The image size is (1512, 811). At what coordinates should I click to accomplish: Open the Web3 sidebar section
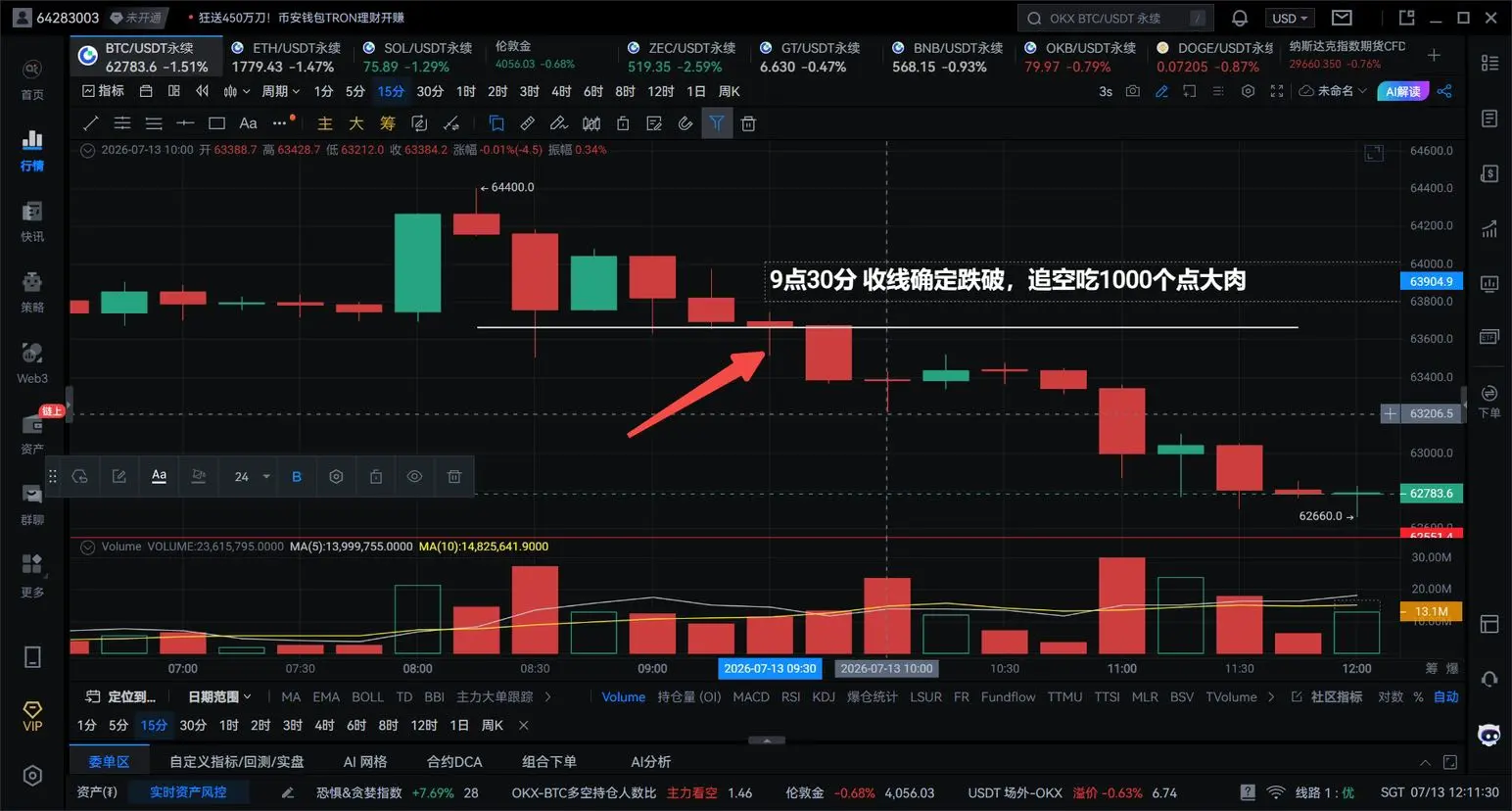point(32,362)
